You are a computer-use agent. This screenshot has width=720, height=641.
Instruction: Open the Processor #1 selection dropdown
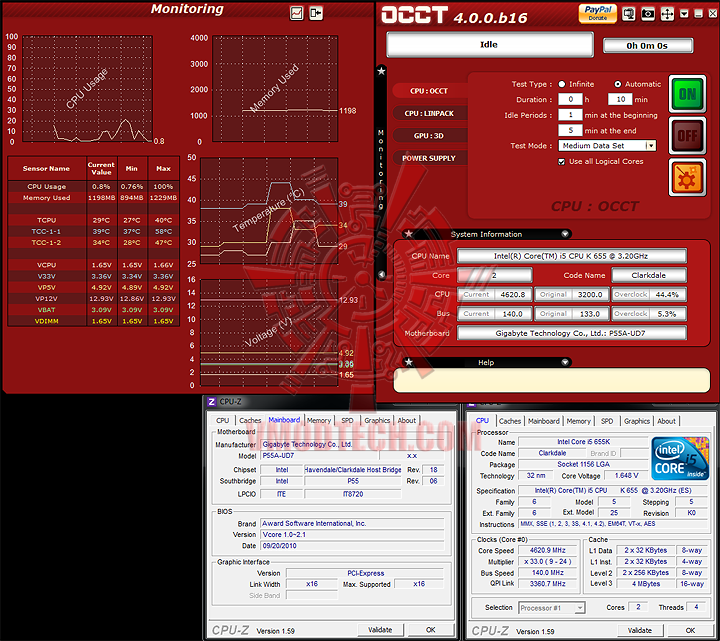551,607
